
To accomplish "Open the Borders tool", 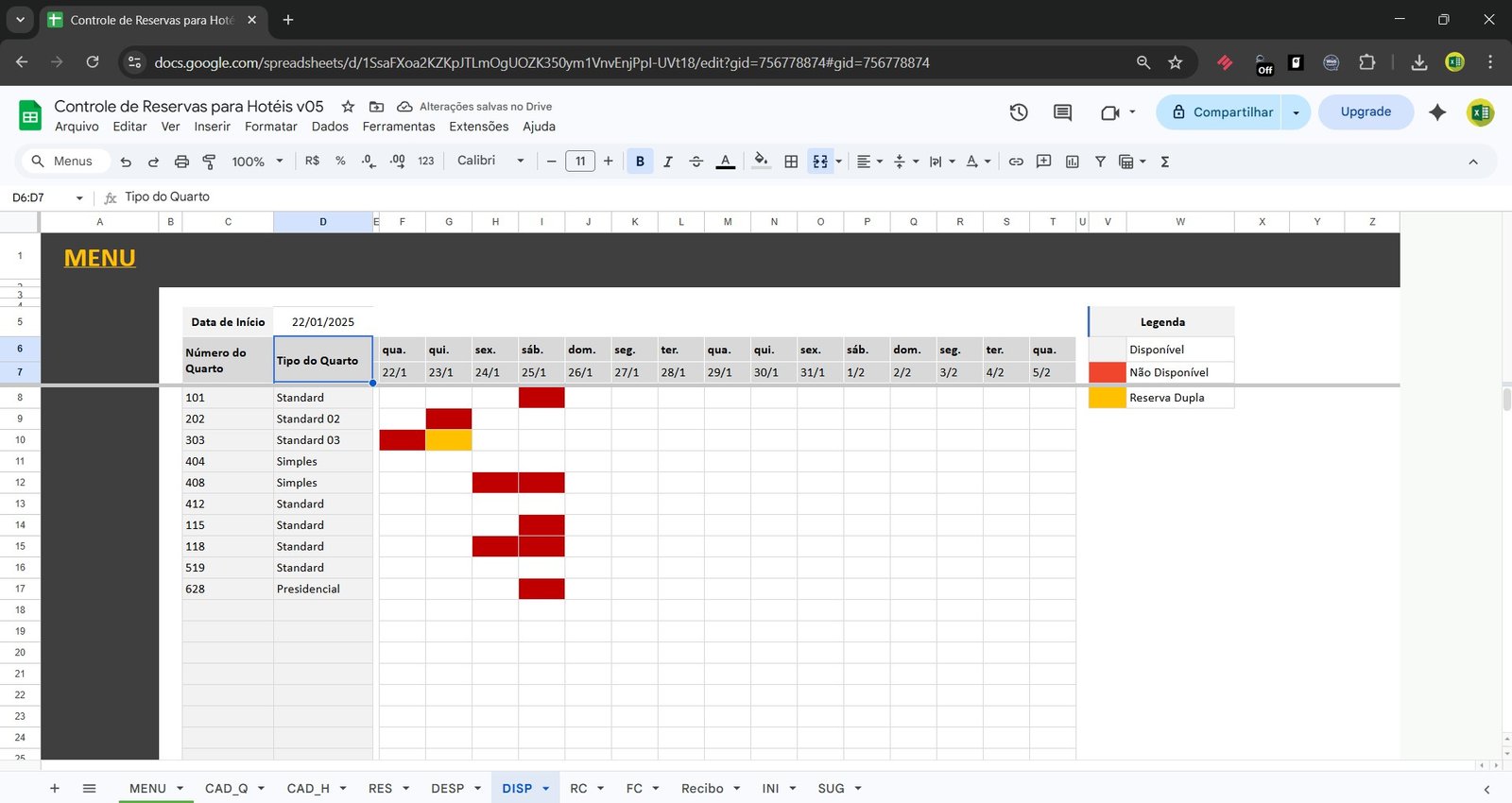I will [x=791, y=162].
